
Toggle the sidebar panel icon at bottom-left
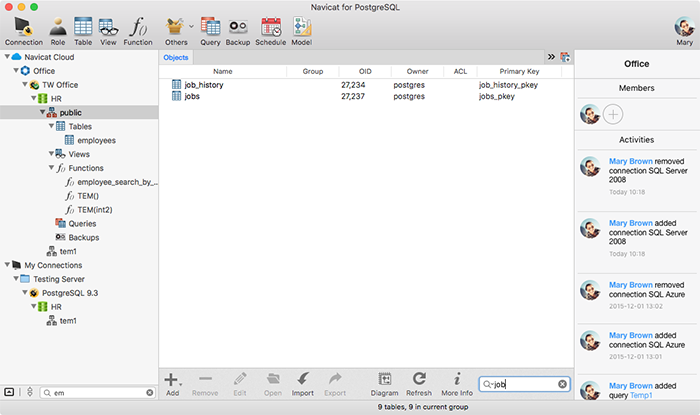click(x=9, y=392)
